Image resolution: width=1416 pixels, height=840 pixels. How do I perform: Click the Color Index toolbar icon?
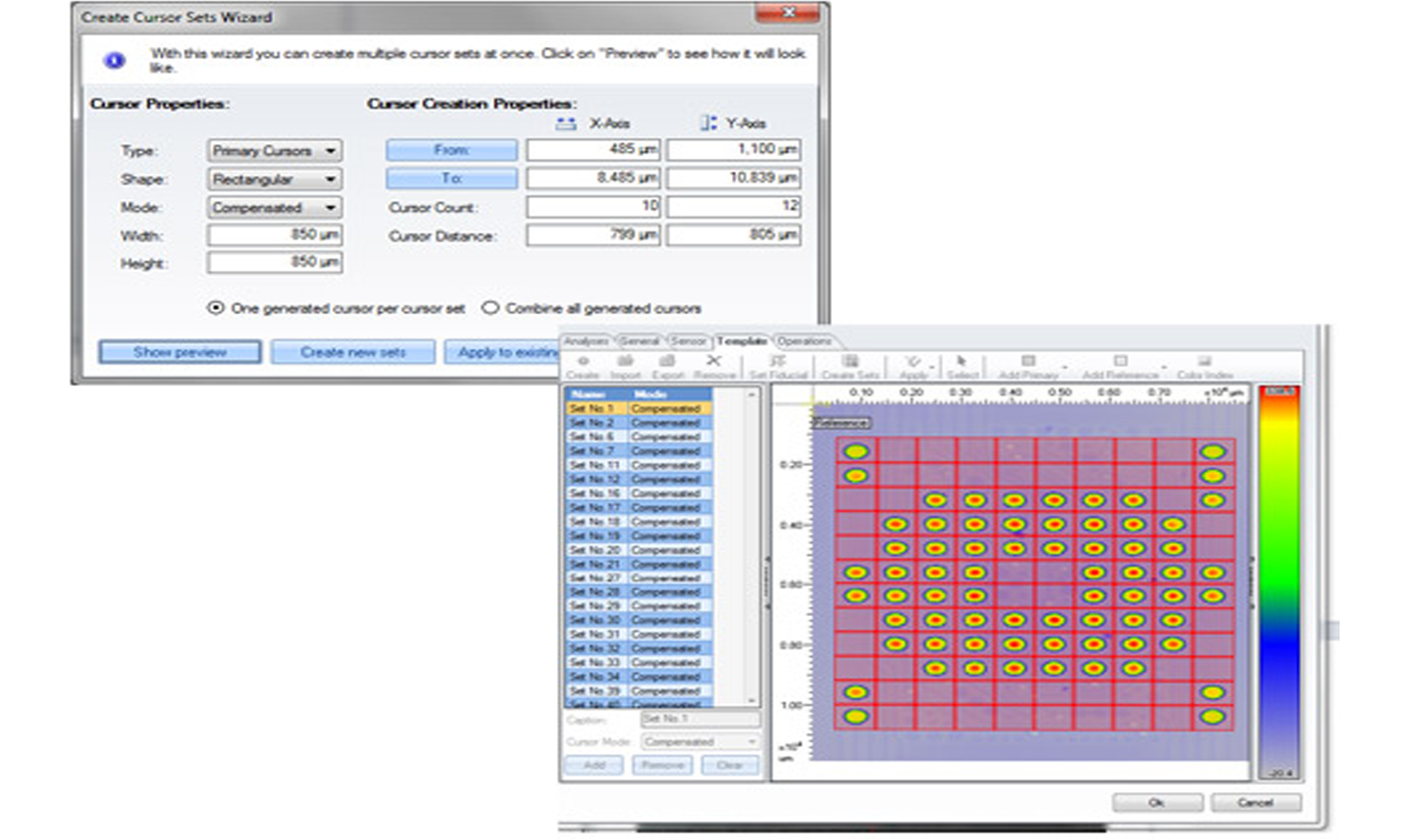[x=1204, y=366]
